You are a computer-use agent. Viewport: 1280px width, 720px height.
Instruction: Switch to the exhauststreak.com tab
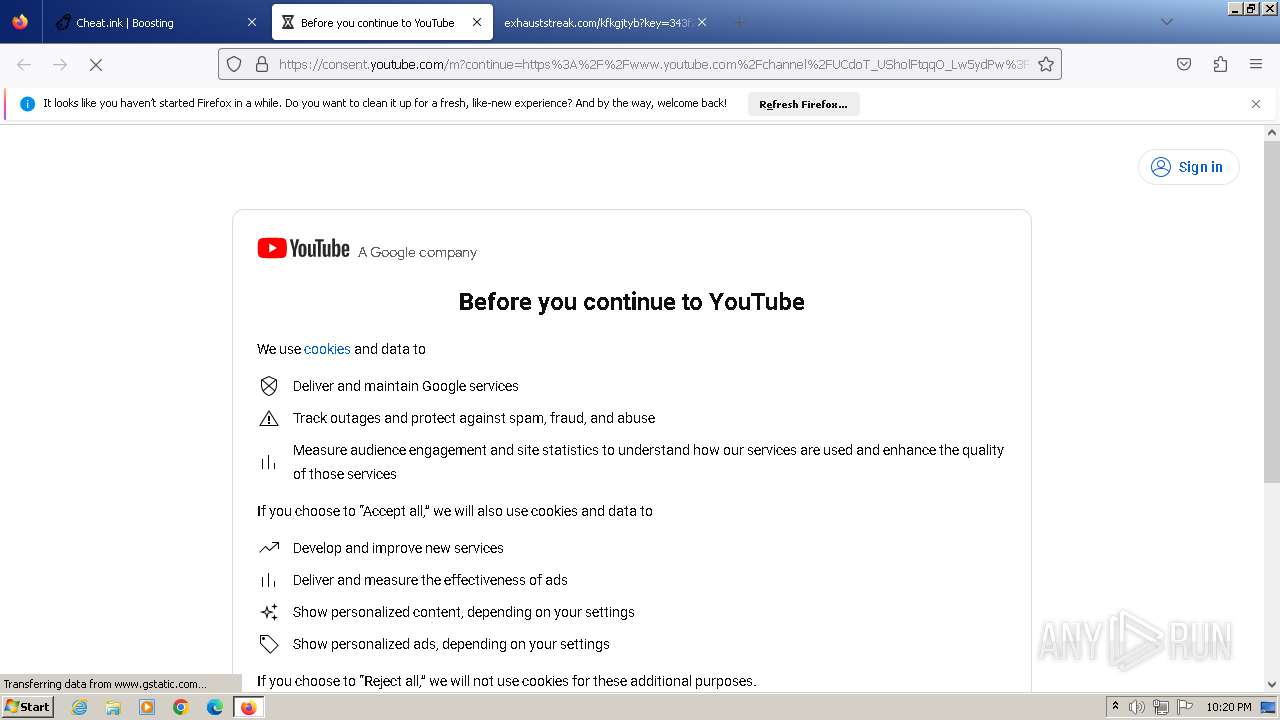pyautogui.click(x=605, y=22)
